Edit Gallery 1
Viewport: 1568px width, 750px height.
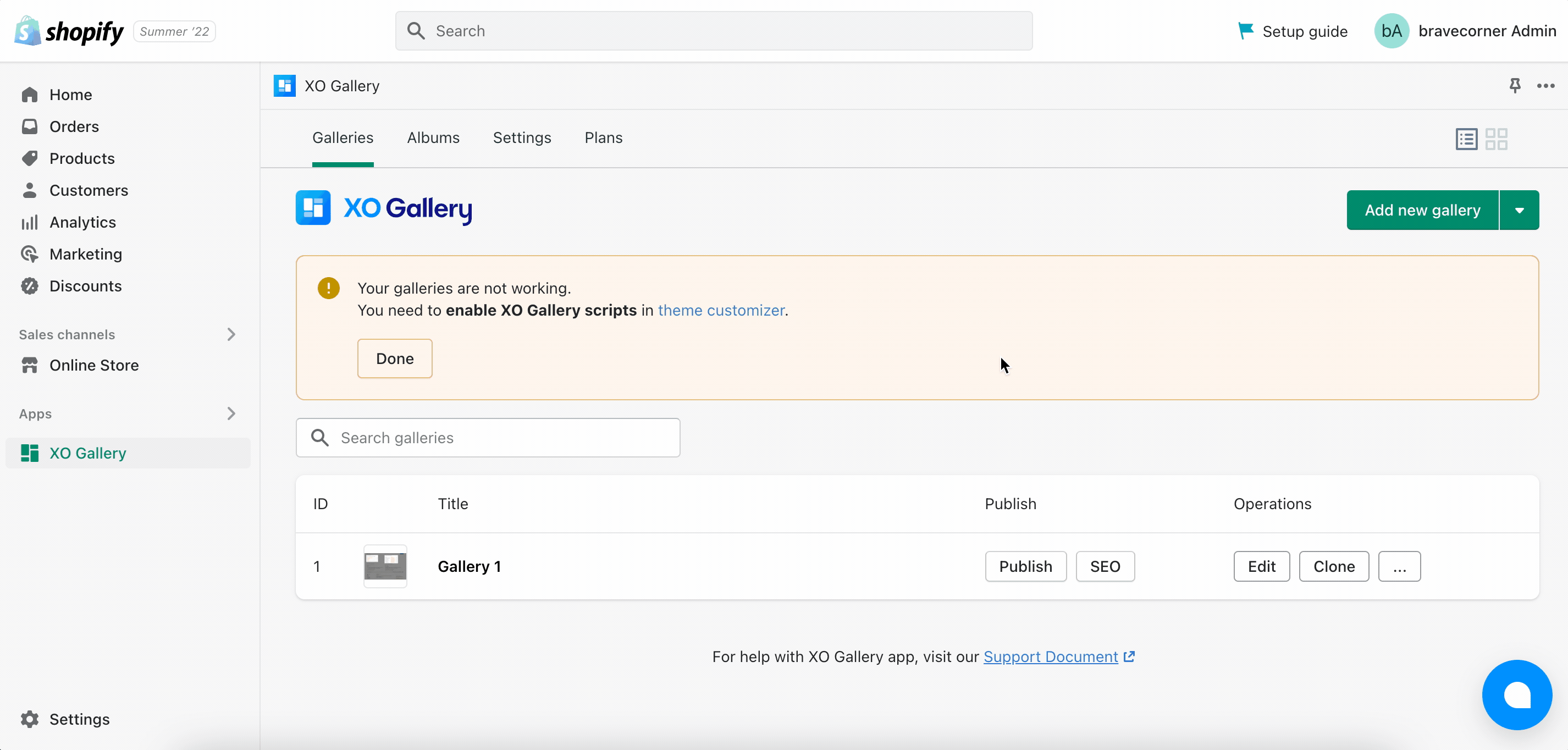click(x=1262, y=566)
